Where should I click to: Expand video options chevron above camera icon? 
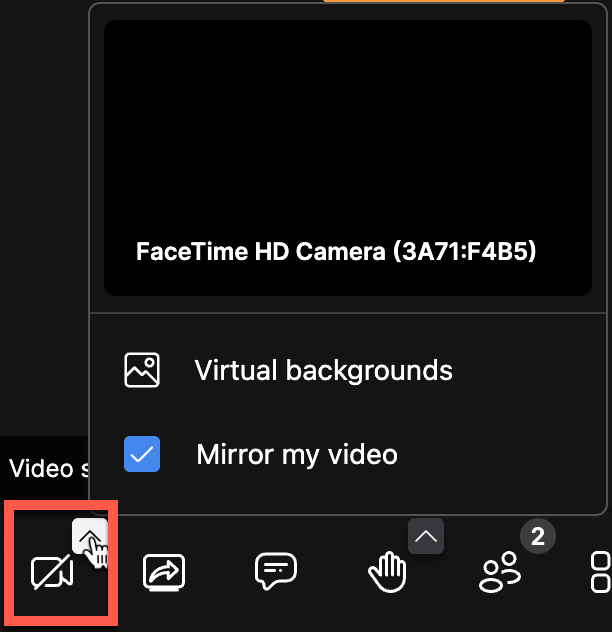90,536
